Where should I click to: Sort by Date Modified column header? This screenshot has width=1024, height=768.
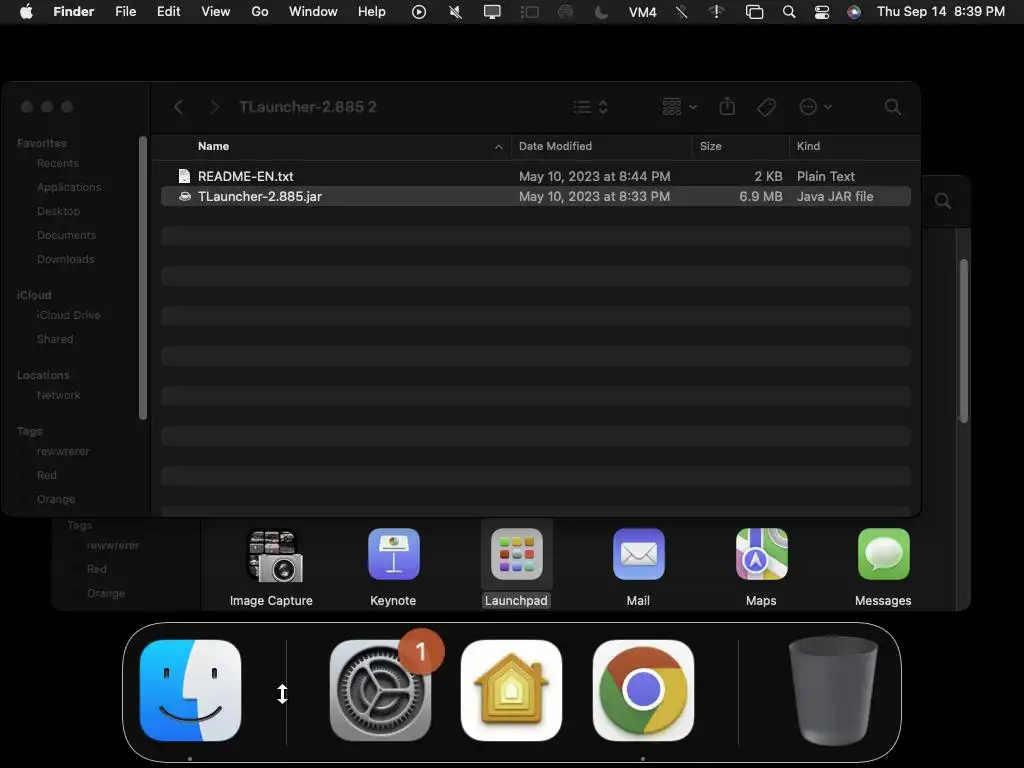555,146
